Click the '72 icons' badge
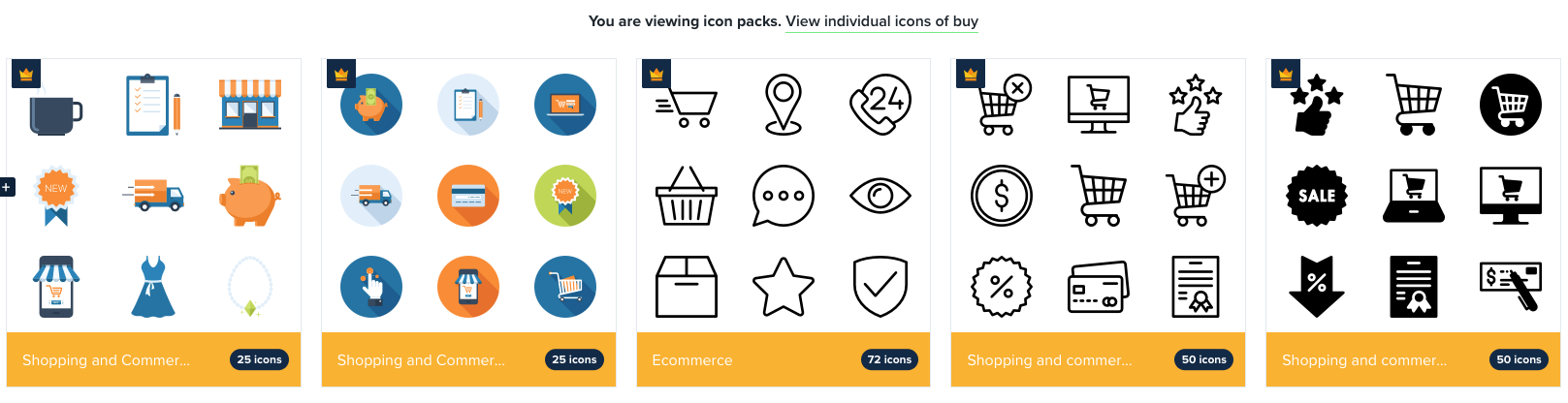This screenshot has height=403, width=1568. (889, 359)
